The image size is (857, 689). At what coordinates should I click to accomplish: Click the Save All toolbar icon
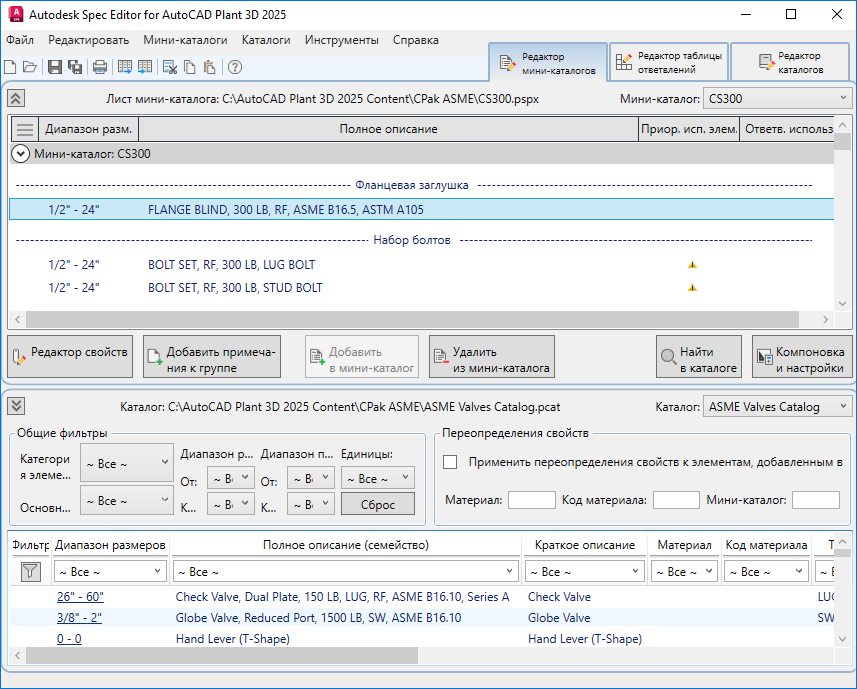75,67
